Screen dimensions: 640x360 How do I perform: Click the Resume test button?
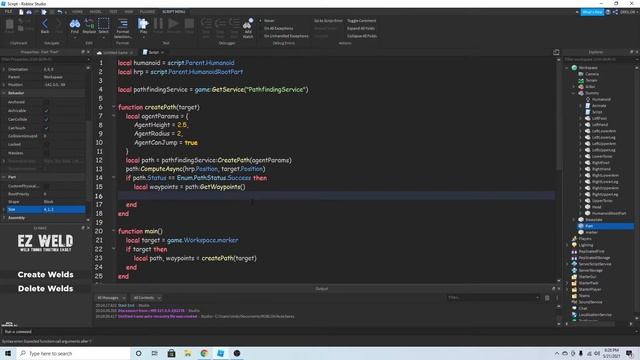(x=173, y=24)
